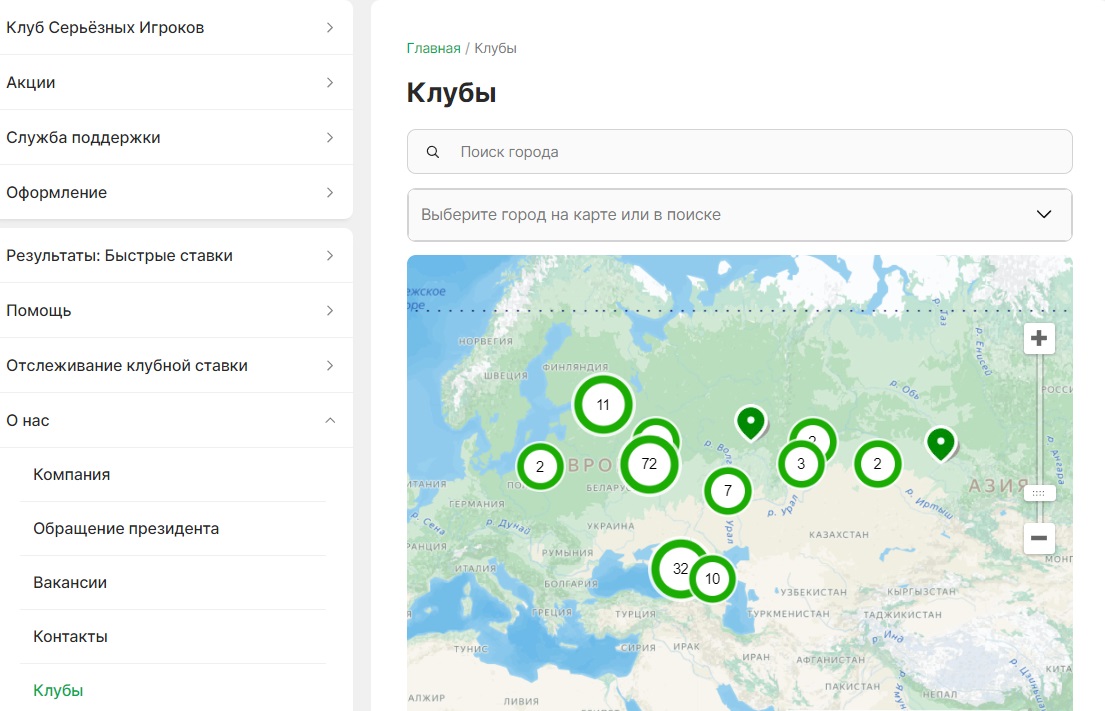Open Клуб Серьёзных Игроков menu item
Screen dimensions: 1105x711
[176, 27]
